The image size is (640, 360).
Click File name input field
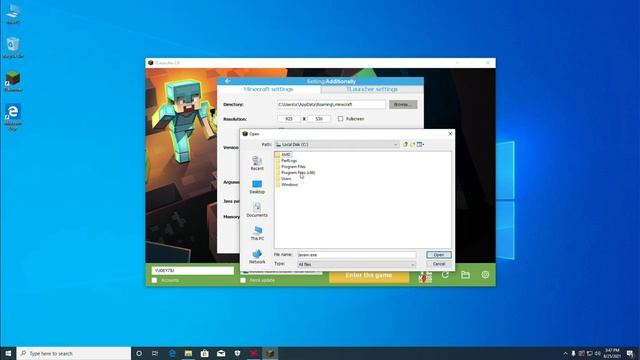(356, 255)
